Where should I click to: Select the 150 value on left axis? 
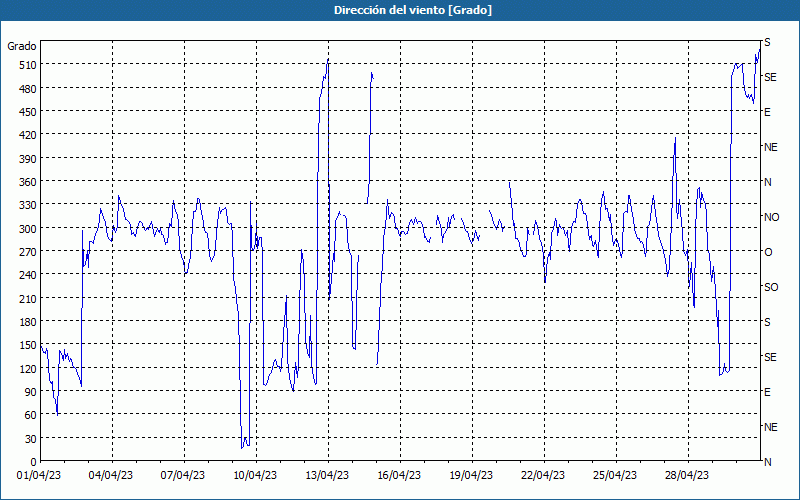(x=28, y=345)
